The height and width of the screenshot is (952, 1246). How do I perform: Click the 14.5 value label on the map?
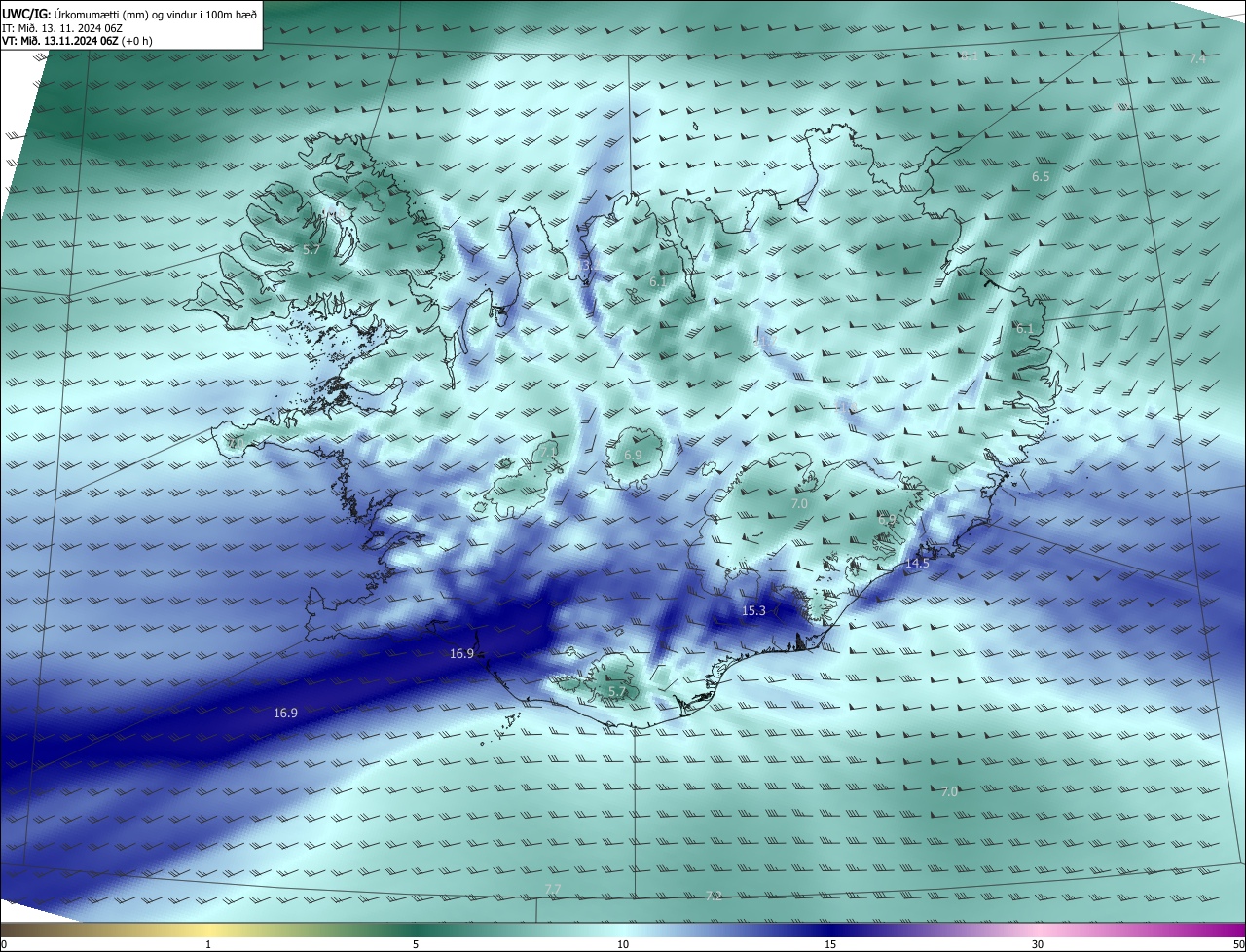click(917, 564)
